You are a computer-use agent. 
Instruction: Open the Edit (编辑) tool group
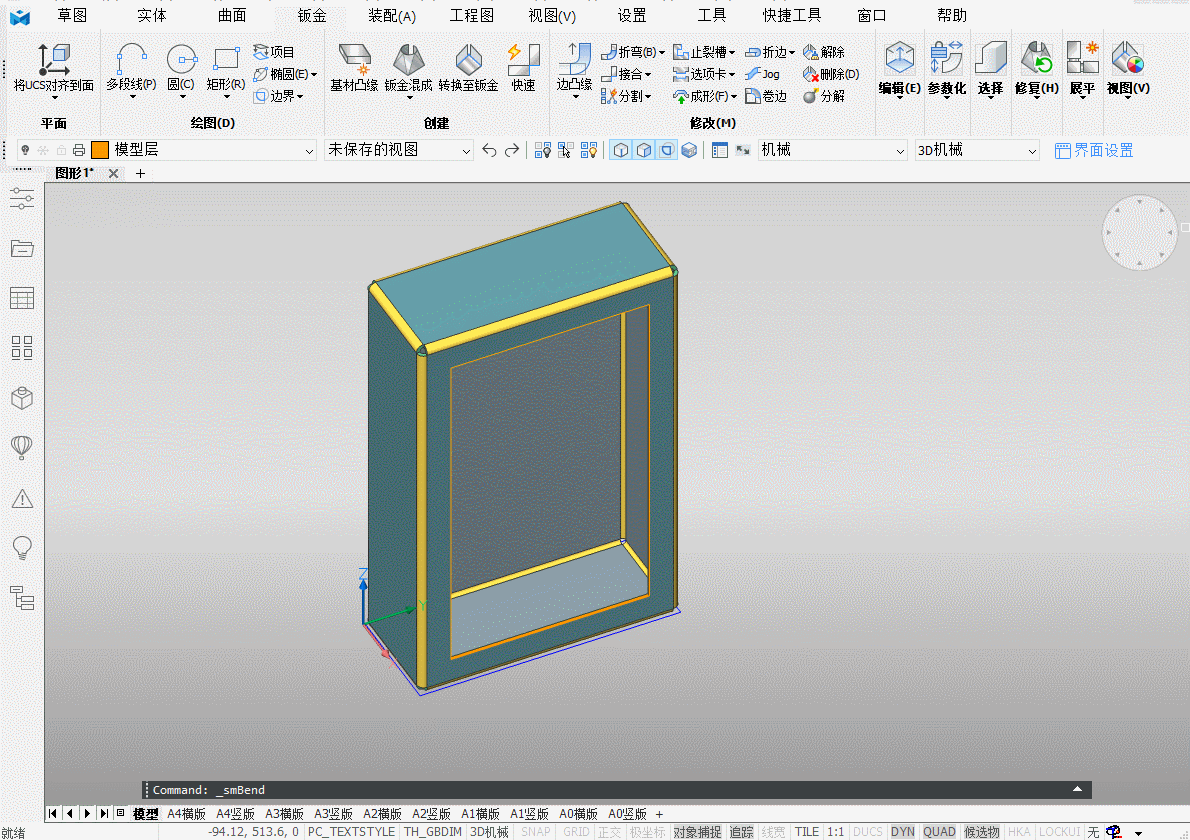900,70
